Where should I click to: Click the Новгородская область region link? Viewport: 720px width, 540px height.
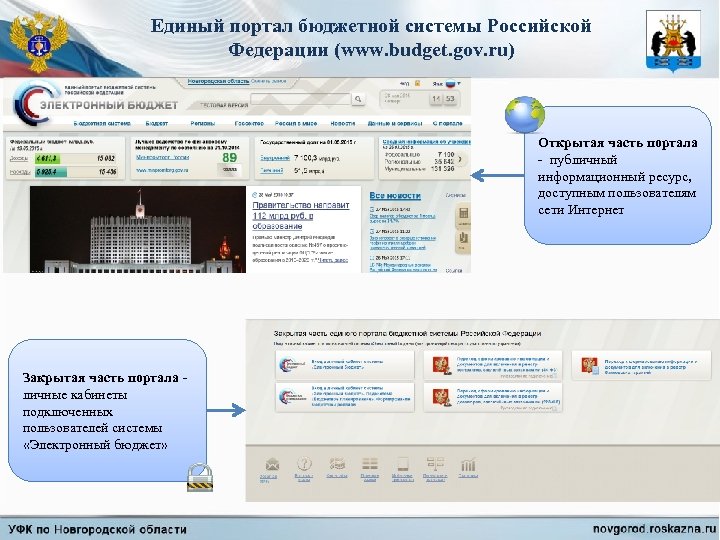[x=218, y=81]
